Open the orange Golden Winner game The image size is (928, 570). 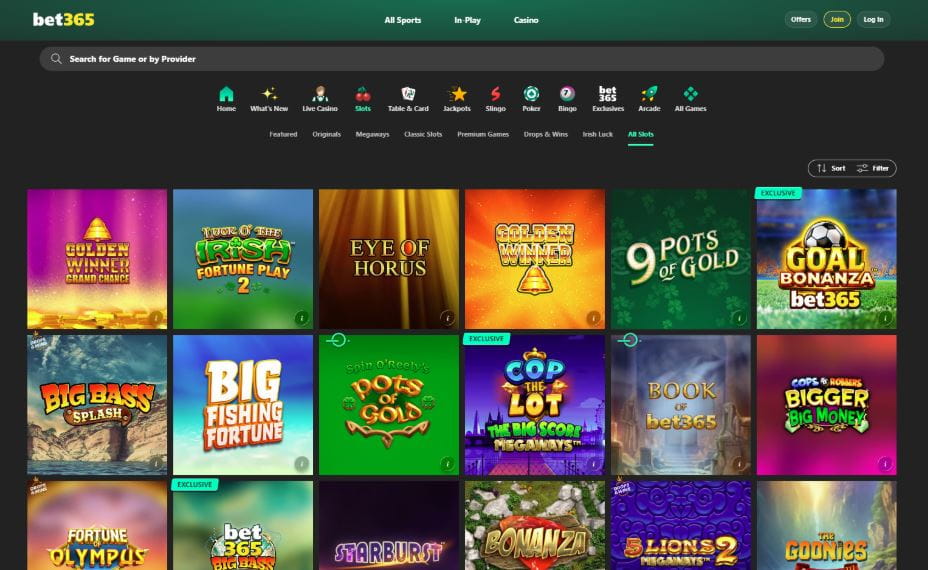[534, 259]
